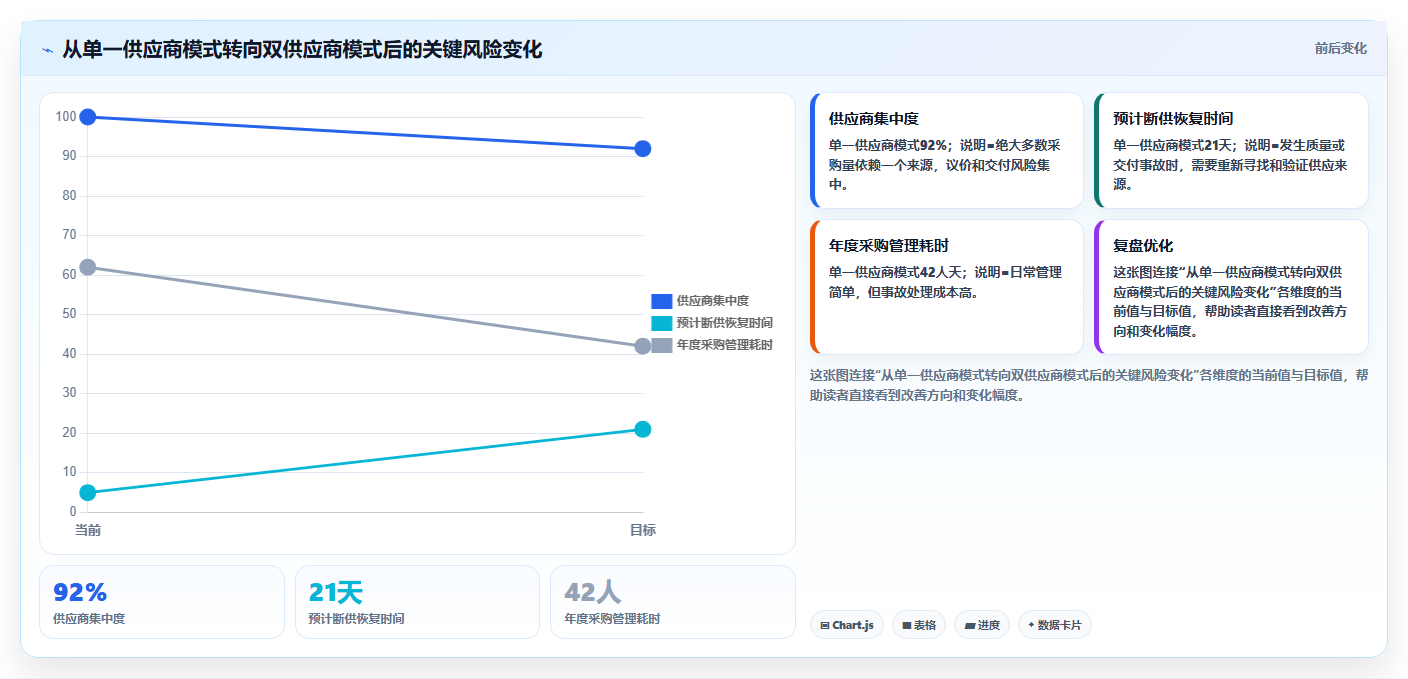
Task: Click the main title about 双供应商模式
Action: pos(302,49)
